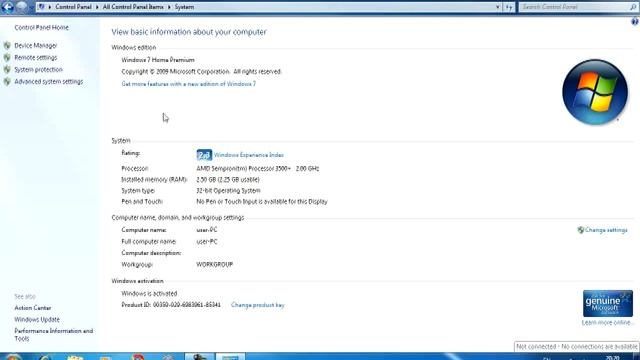The height and width of the screenshot is (360, 640).
Task: Click the genuine Microsoft software badge
Action: click(x=608, y=303)
